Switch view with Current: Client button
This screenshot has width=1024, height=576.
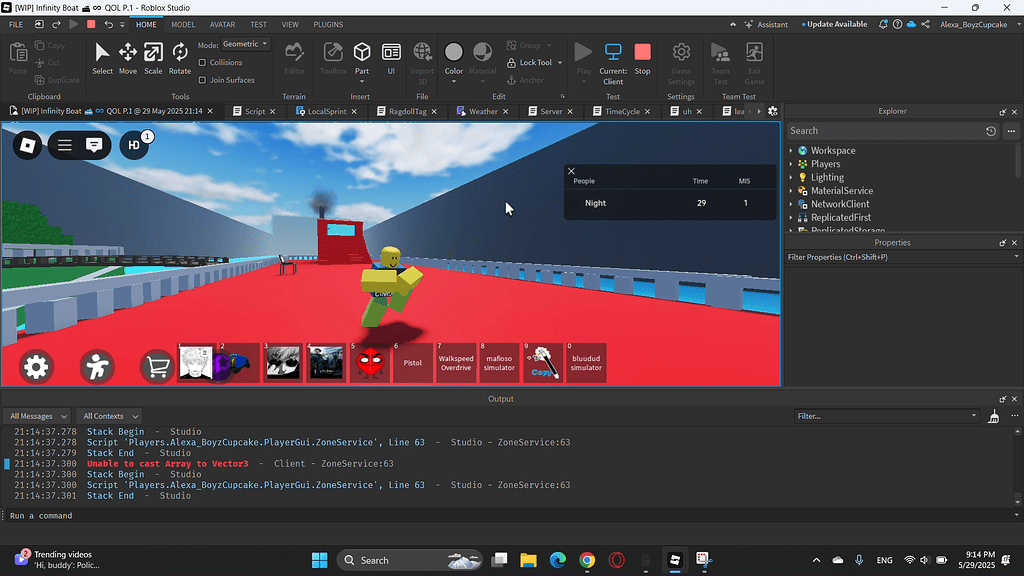[x=613, y=63]
